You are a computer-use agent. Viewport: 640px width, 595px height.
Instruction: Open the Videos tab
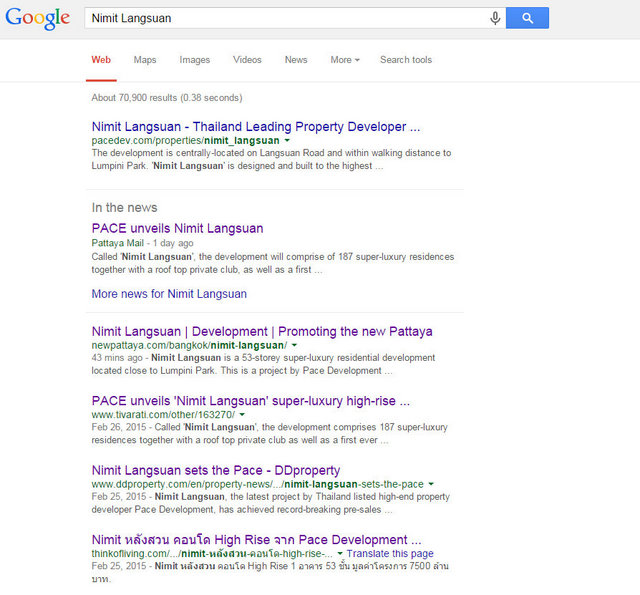click(x=247, y=60)
